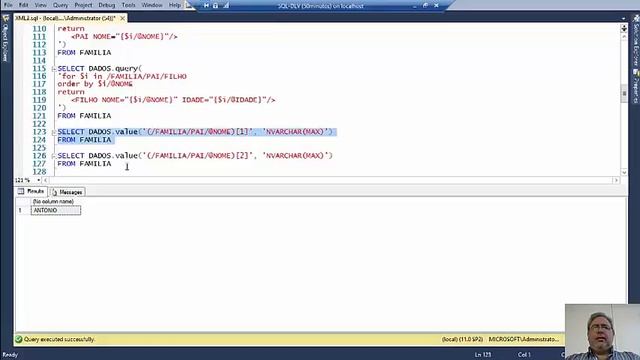Click the MICROSOFT\Administrator status entry
Image resolution: width=640 pixels, height=360 pixels.
coord(524,339)
